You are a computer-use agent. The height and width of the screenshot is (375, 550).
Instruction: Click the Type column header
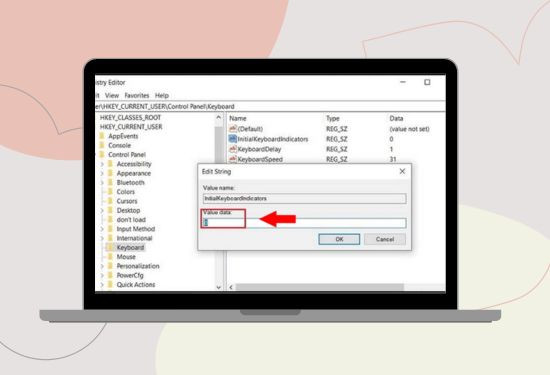333,118
